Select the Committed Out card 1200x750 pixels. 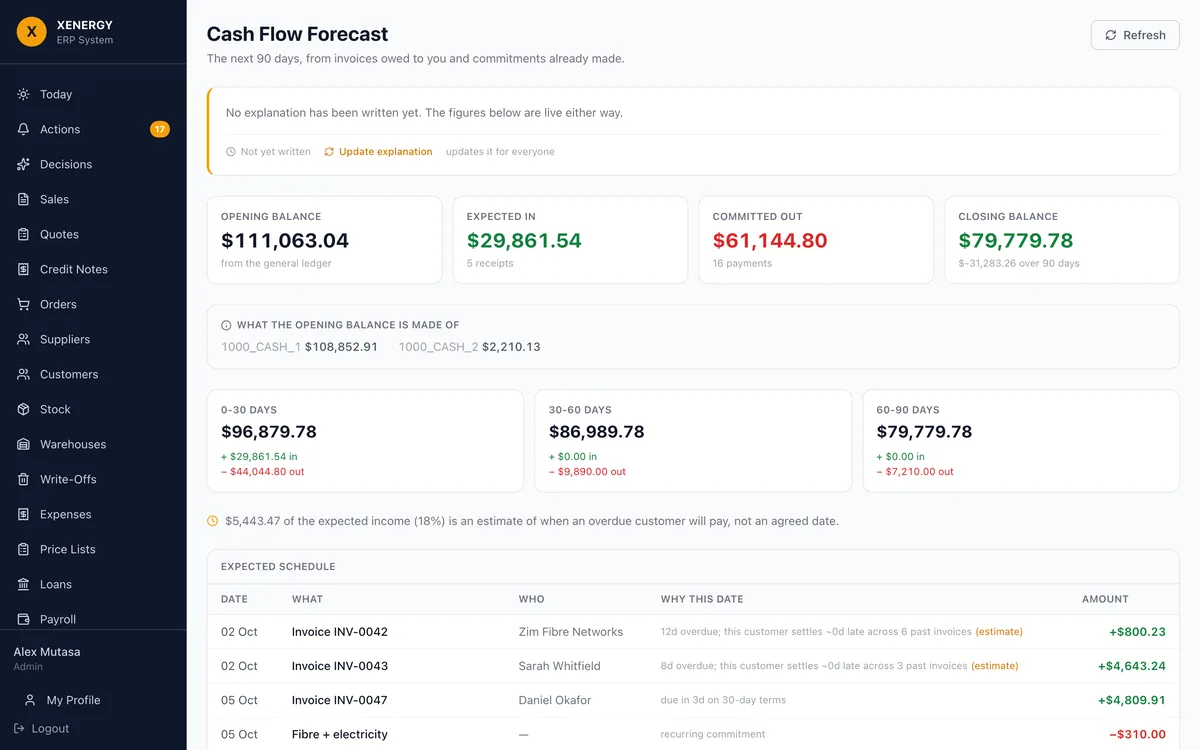pos(816,240)
